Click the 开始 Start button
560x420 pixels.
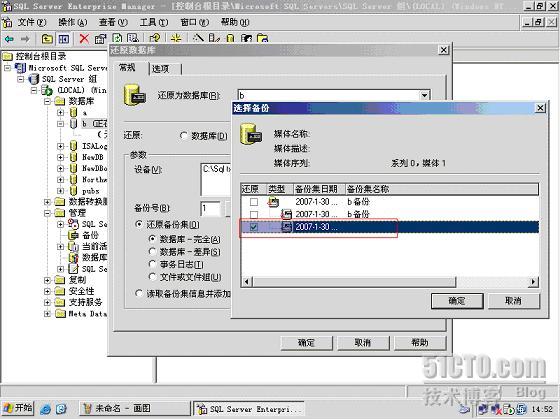pos(18,408)
